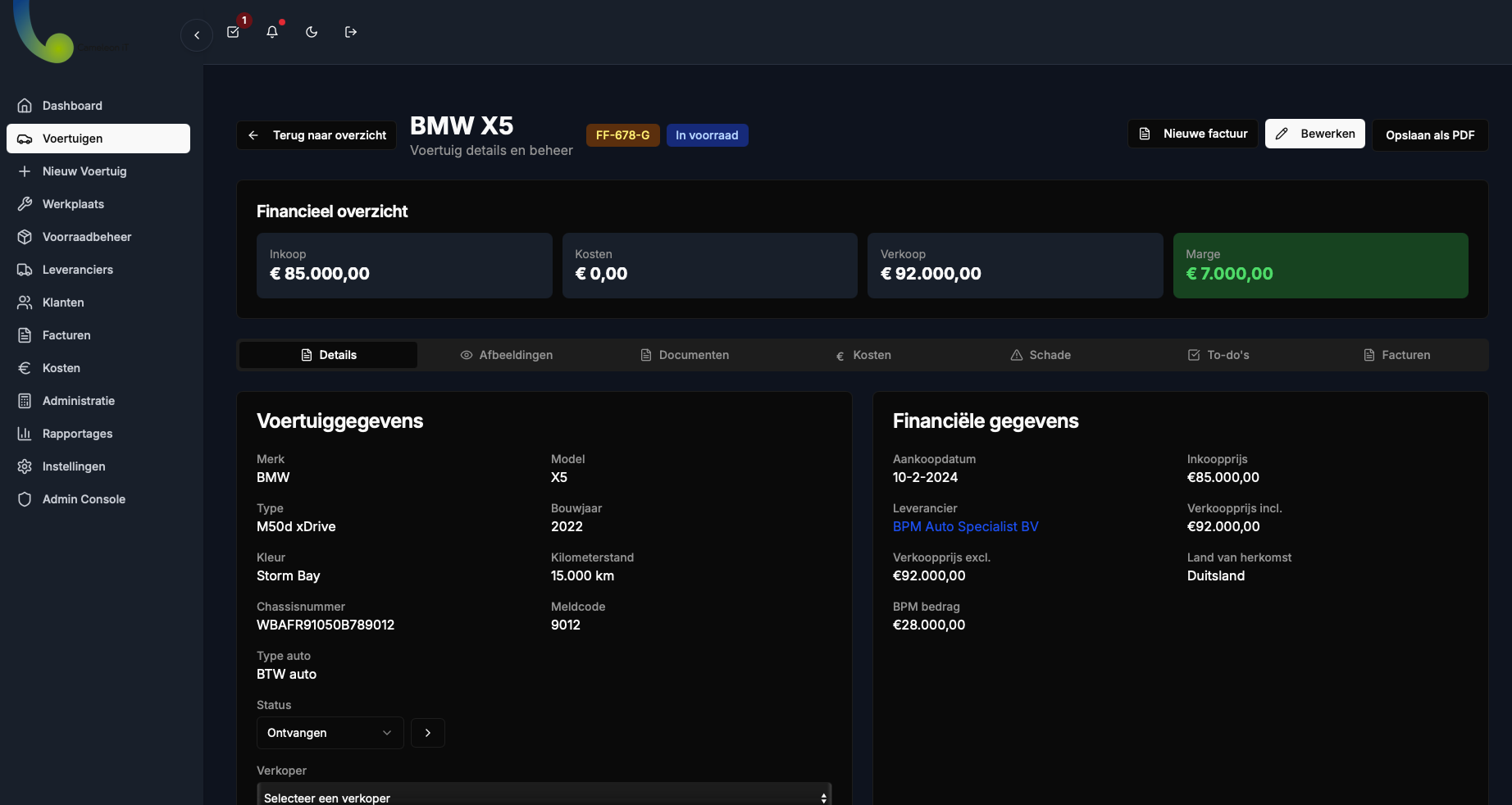The image size is (1512, 805).
Task: Follow the BPM Auto Specialist BV link
Action: (965, 526)
